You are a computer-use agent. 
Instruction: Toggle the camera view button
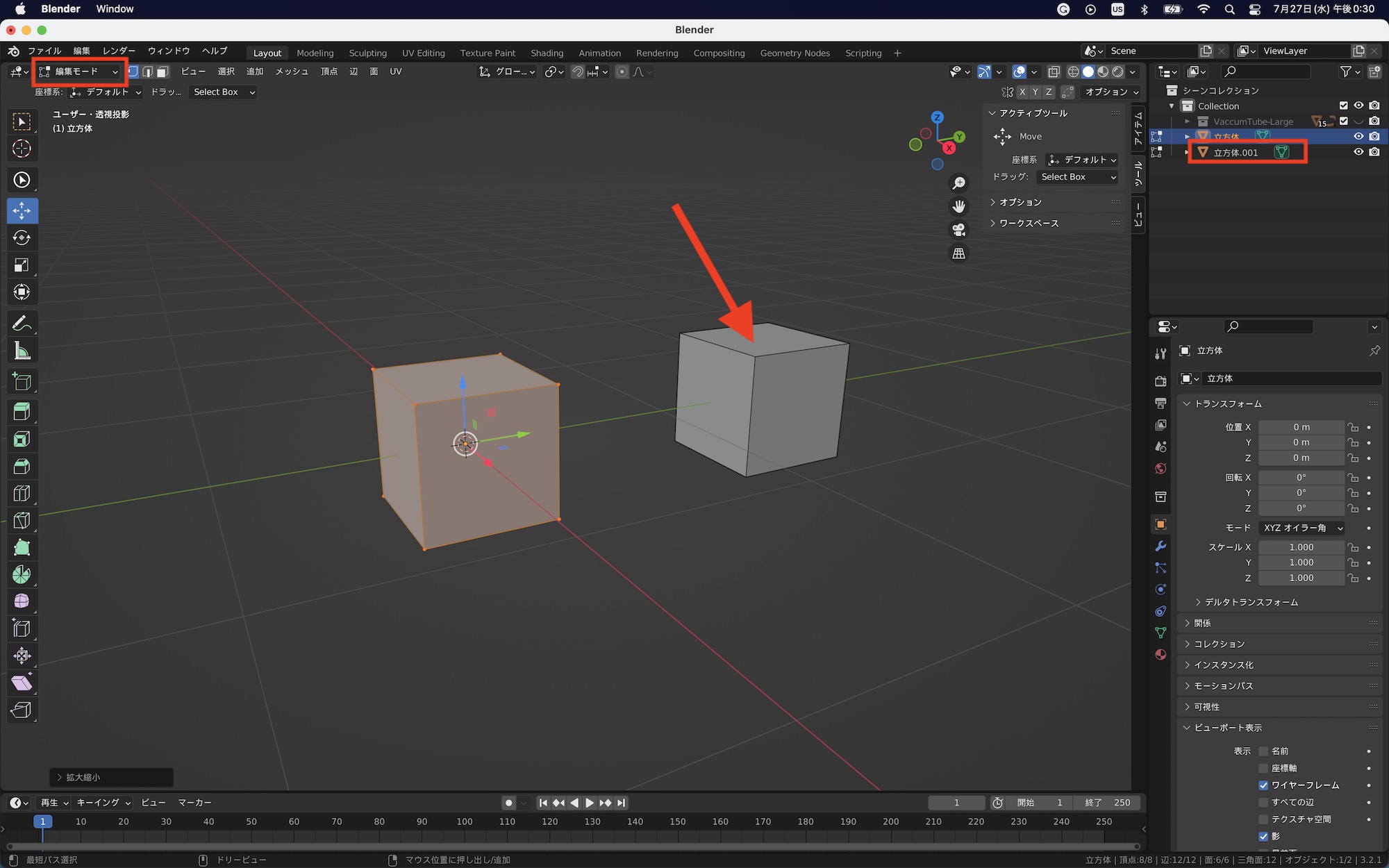click(958, 230)
